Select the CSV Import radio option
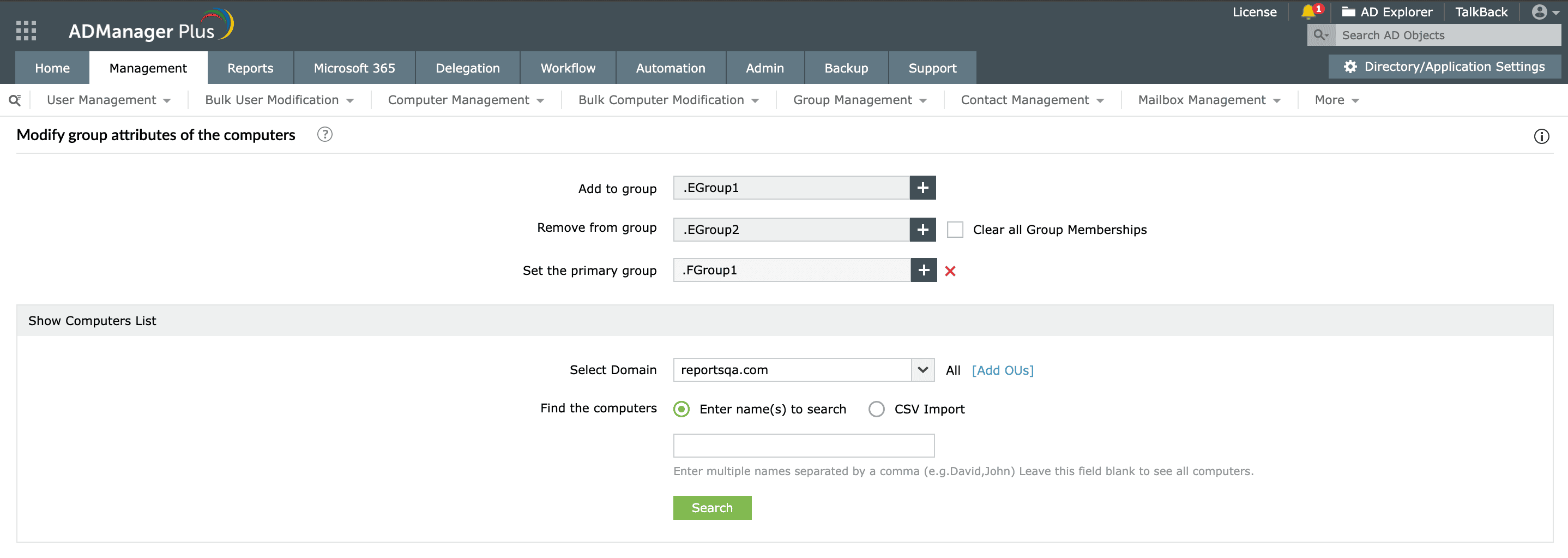 (876, 409)
